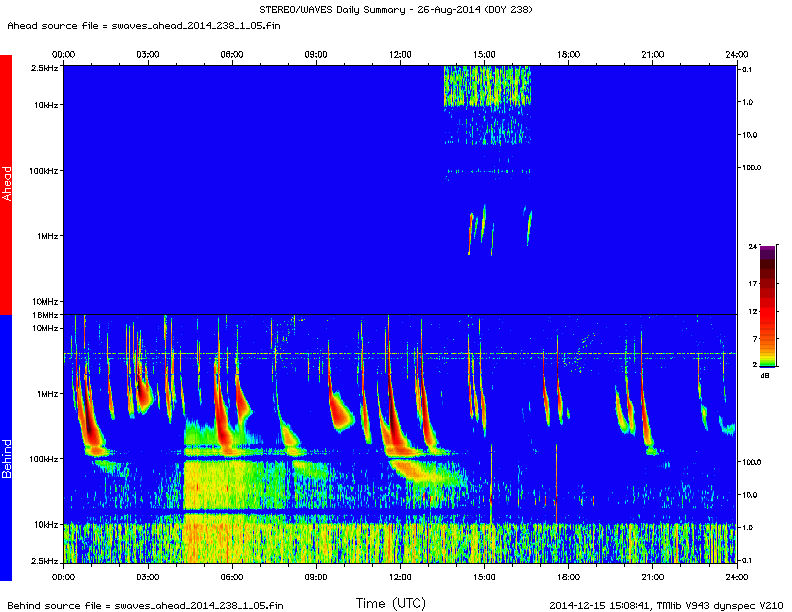This screenshot has height=612, width=792.
Task: Click the 09:00 label below the Behind panel
Action: pos(316,577)
